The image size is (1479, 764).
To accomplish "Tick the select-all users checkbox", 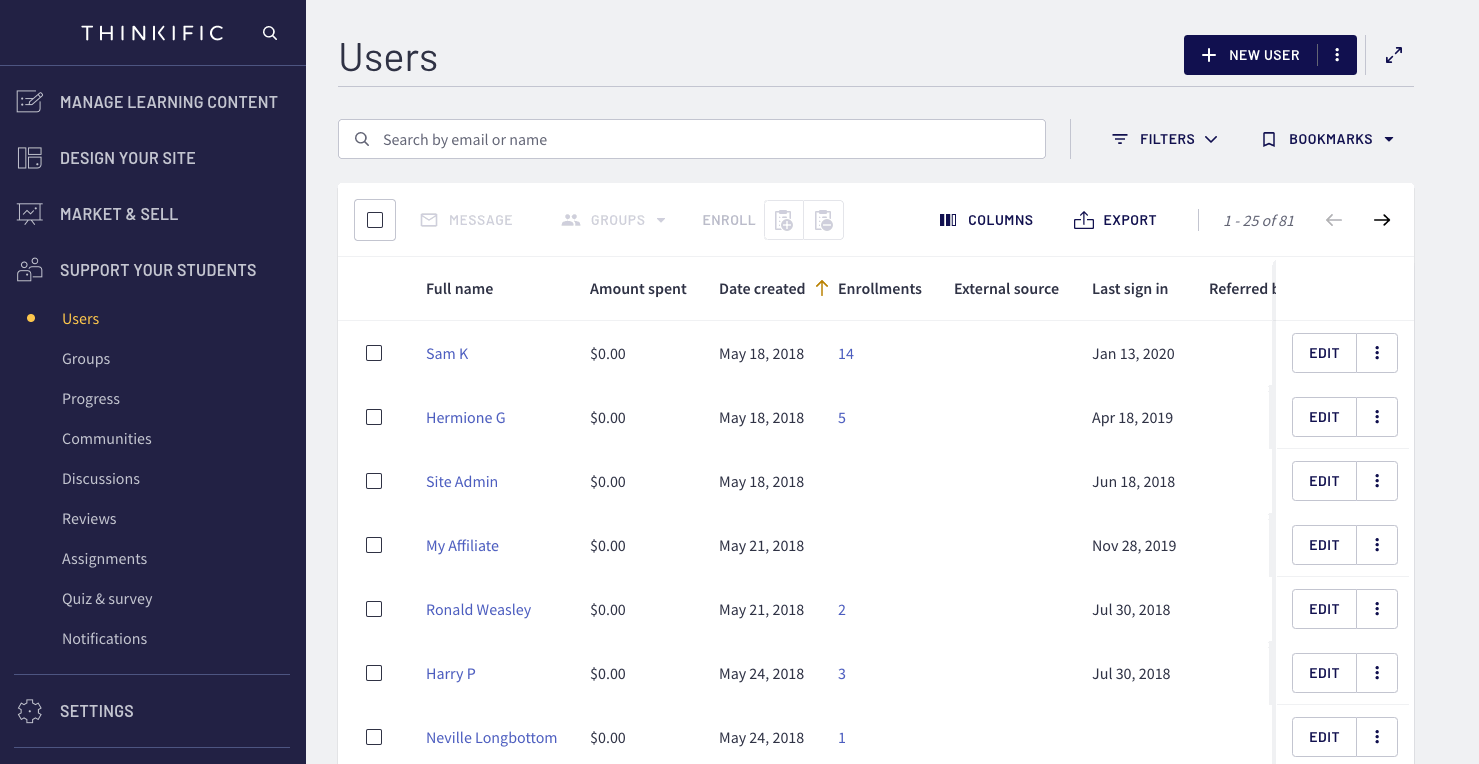I will 375,220.
